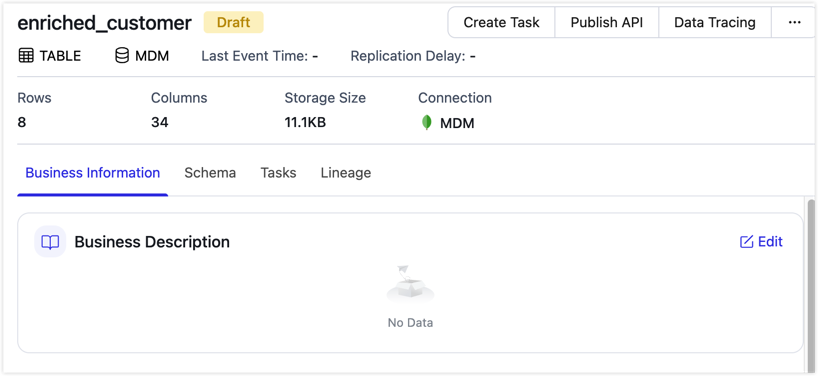Click the Last Event Time label
This screenshot has height=376, width=818.
point(255,56)
